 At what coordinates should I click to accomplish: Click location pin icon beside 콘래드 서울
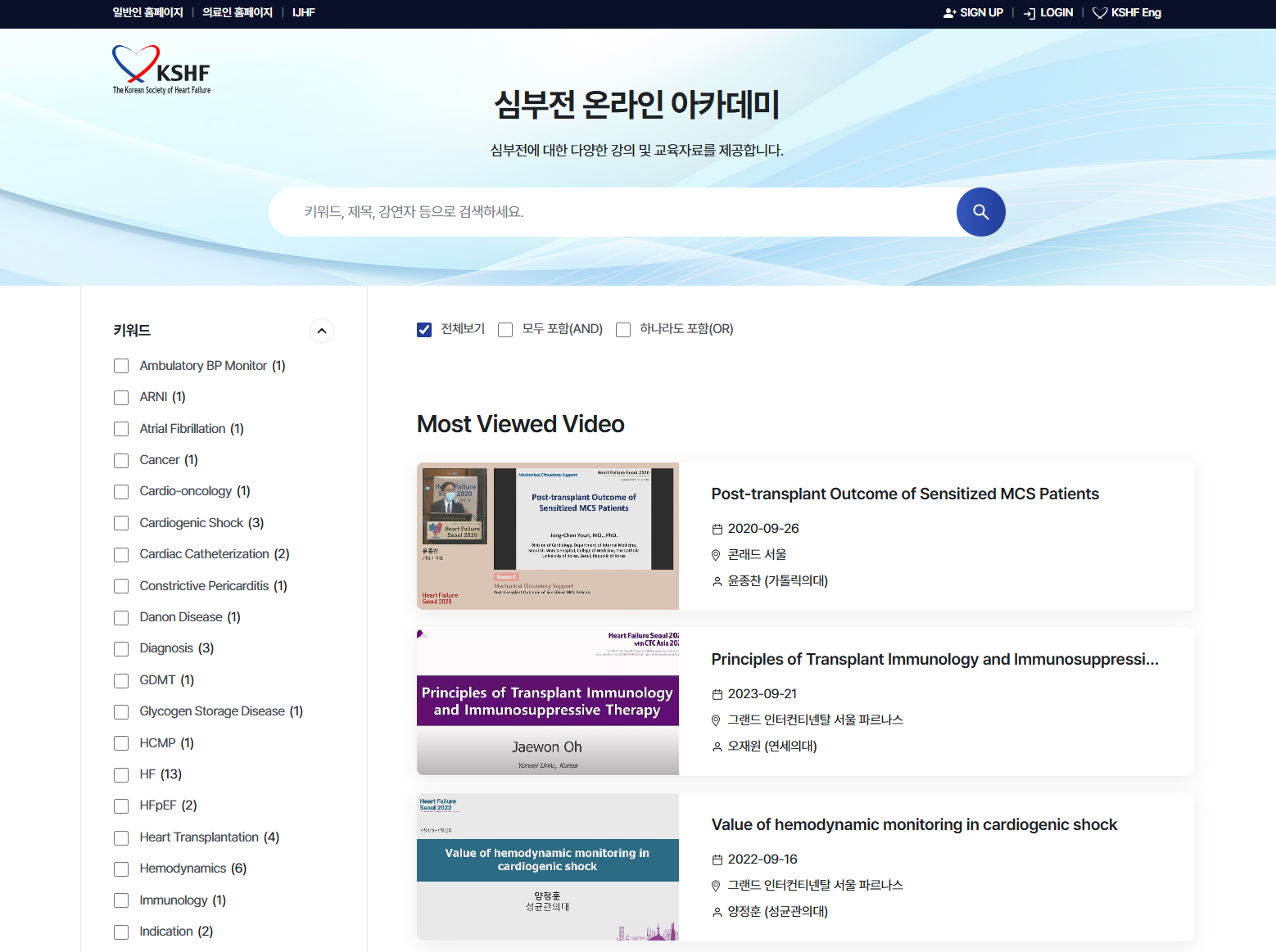click(x=716, y=556)
